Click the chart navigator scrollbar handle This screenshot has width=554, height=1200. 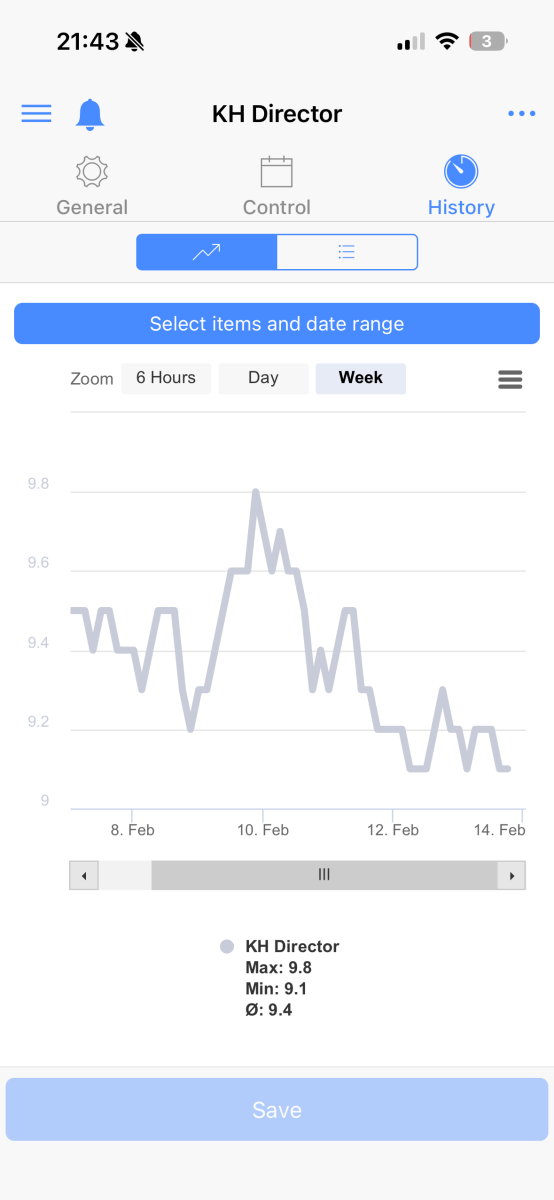click(324, 875)
